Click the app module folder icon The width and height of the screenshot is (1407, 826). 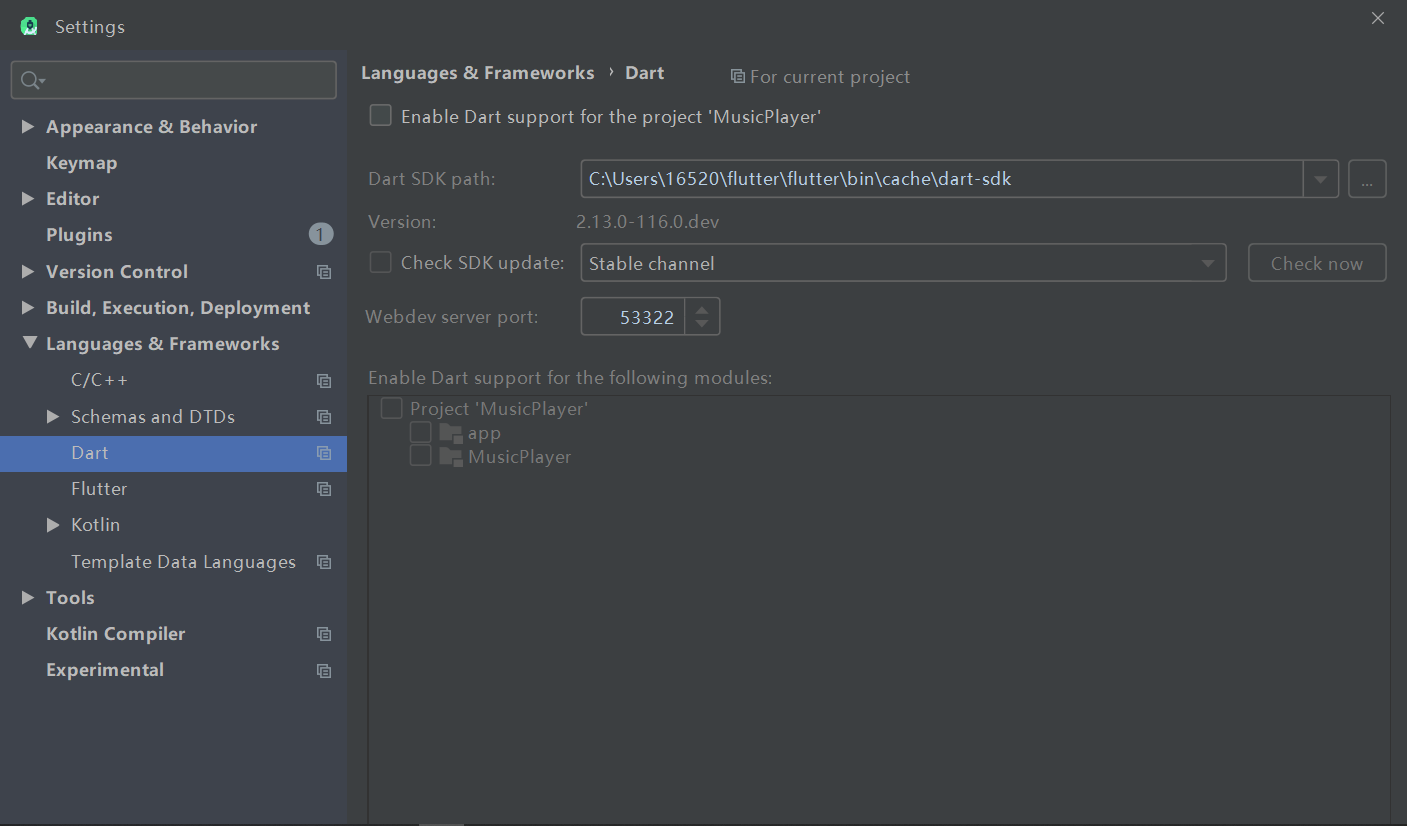(451, 433)
